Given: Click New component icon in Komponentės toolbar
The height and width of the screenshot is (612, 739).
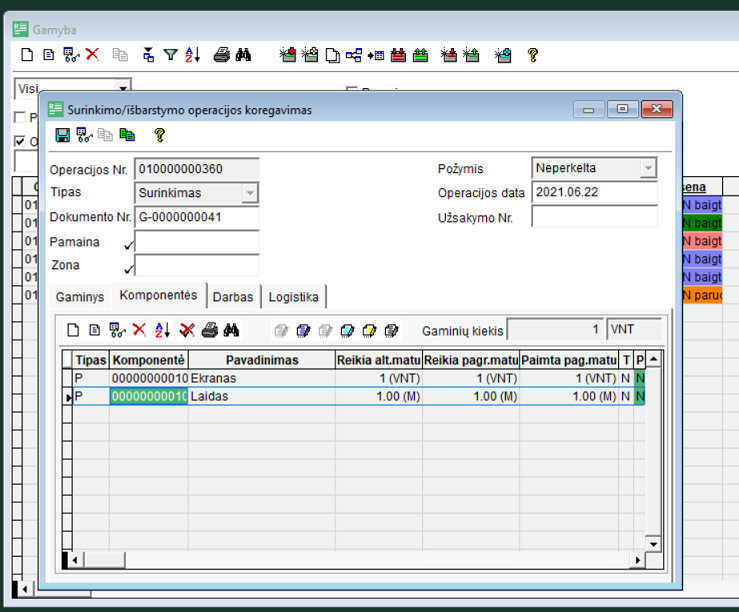Looking at the screenshot, I should pos(73,330).
